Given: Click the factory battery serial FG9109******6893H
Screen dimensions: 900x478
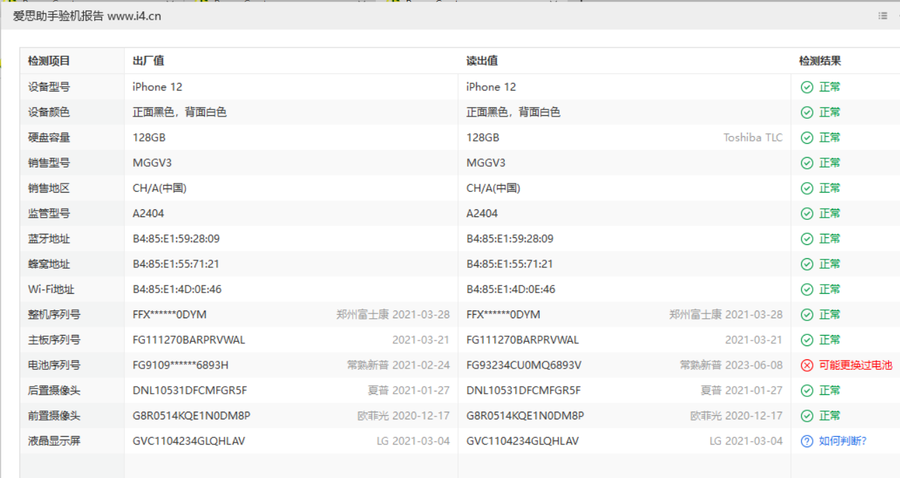Looking at the screenshot, I should point(180,365).
